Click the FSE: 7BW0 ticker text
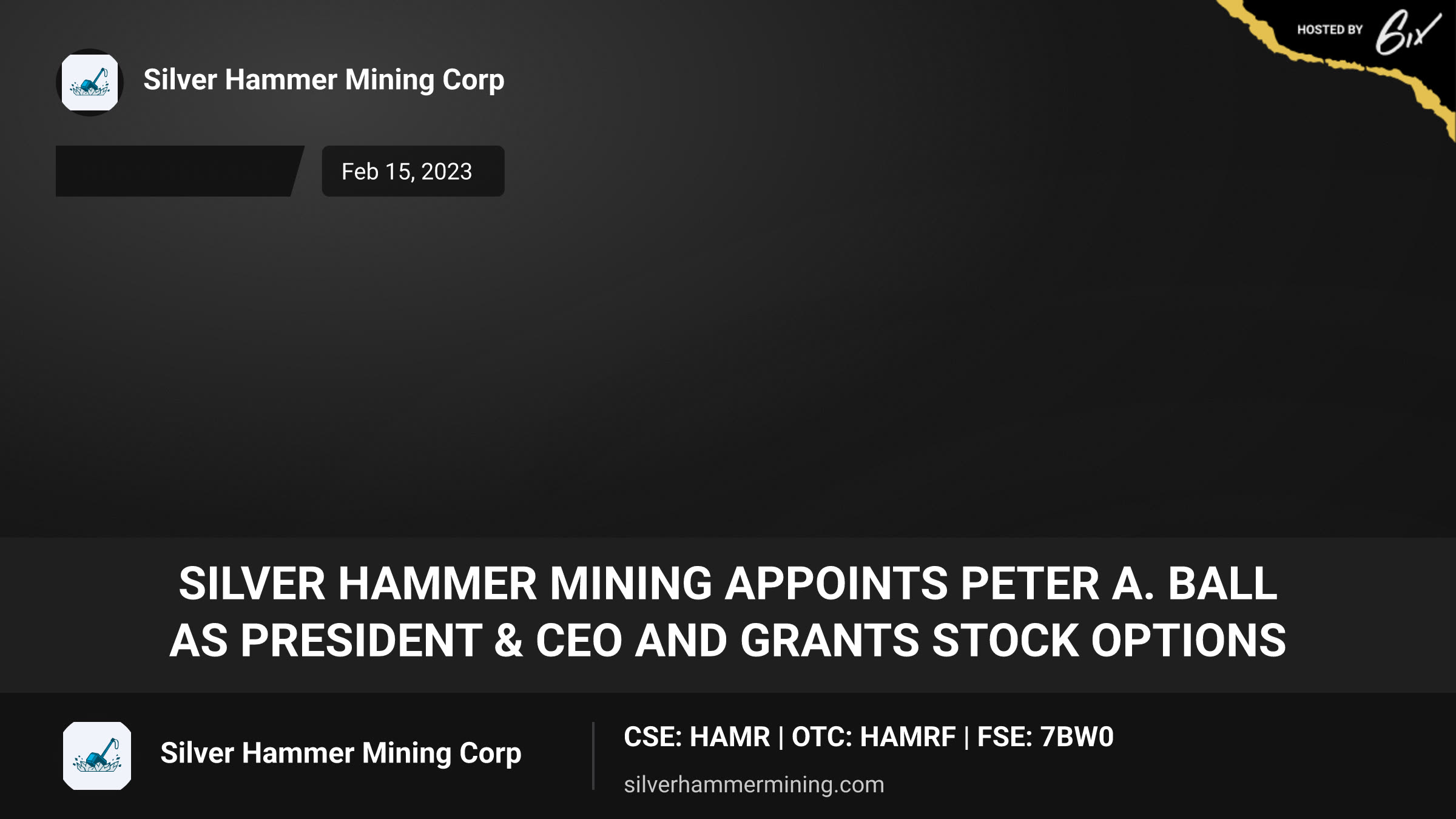The height and width of the screenshot is (819, 1456). 1045,737
